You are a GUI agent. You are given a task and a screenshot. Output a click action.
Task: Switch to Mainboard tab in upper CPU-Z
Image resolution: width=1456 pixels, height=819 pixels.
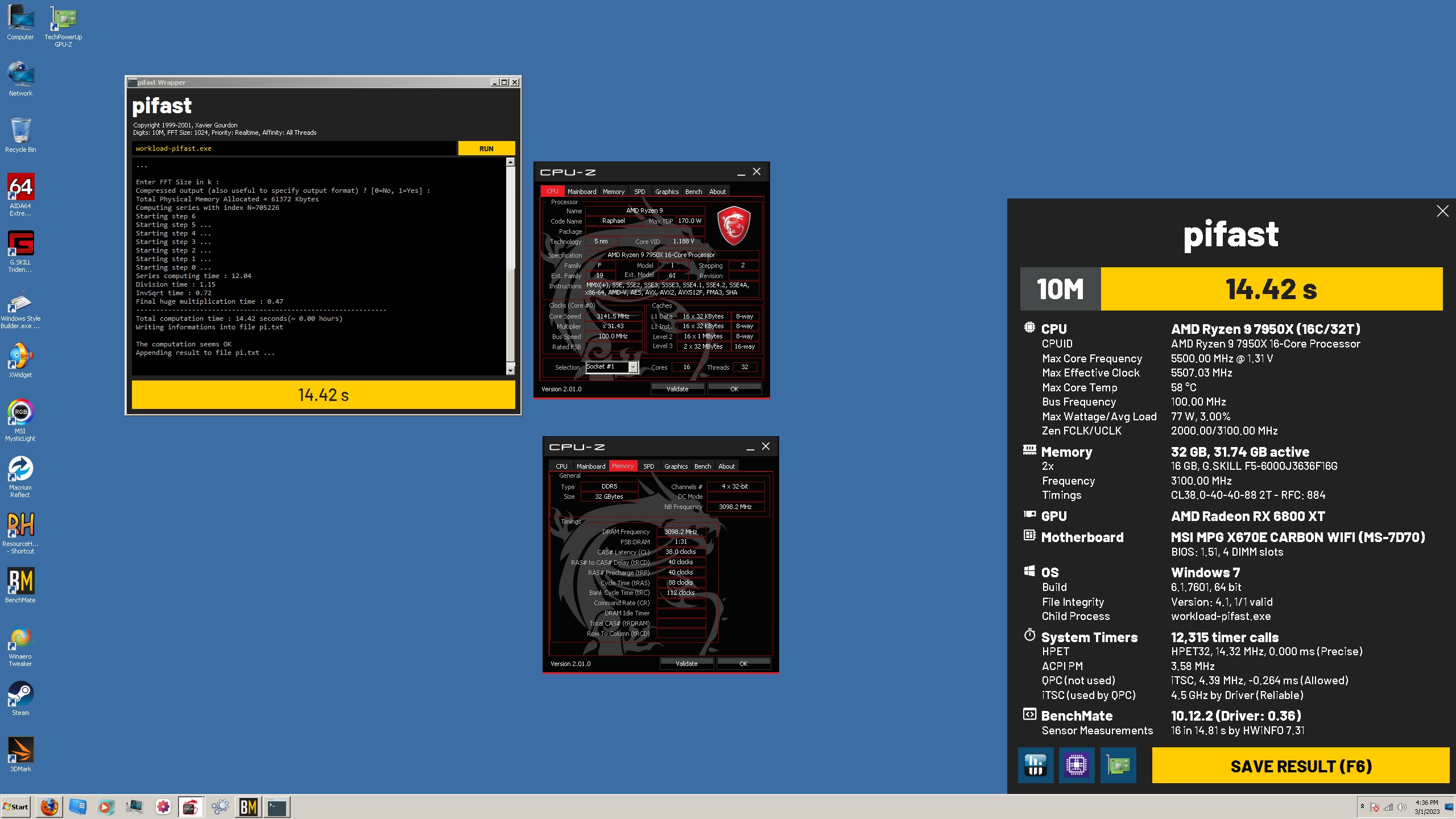pyautogui.click(x=582, y=192)
